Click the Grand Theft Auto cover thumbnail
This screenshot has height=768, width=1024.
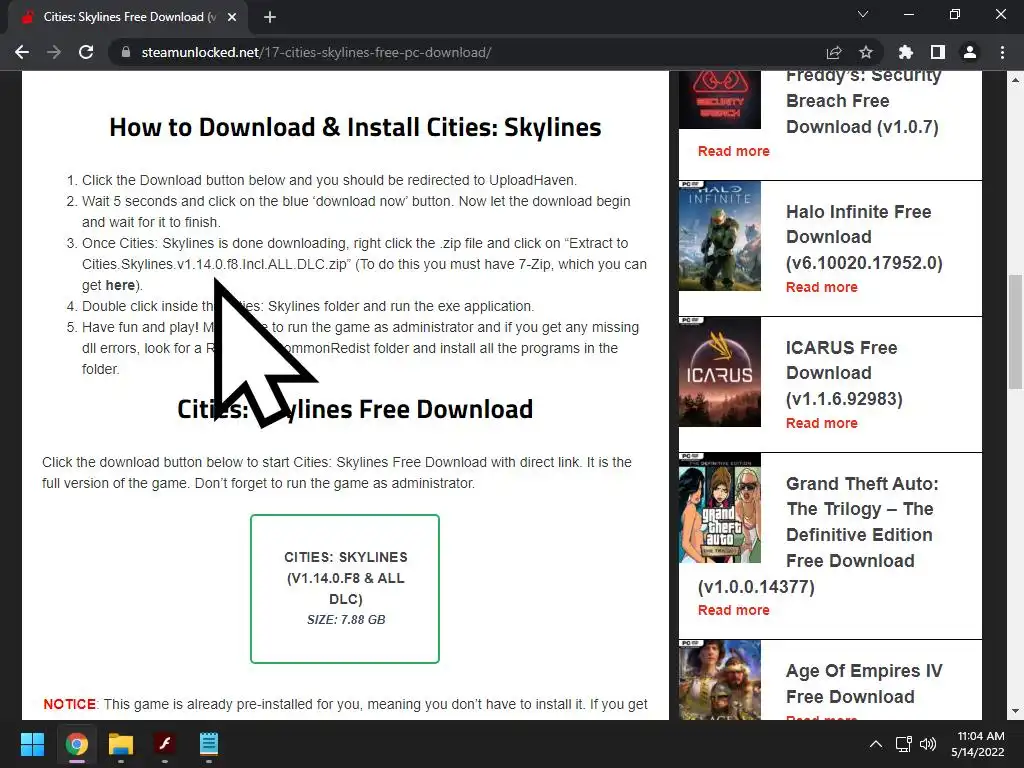tap(720, 507)
